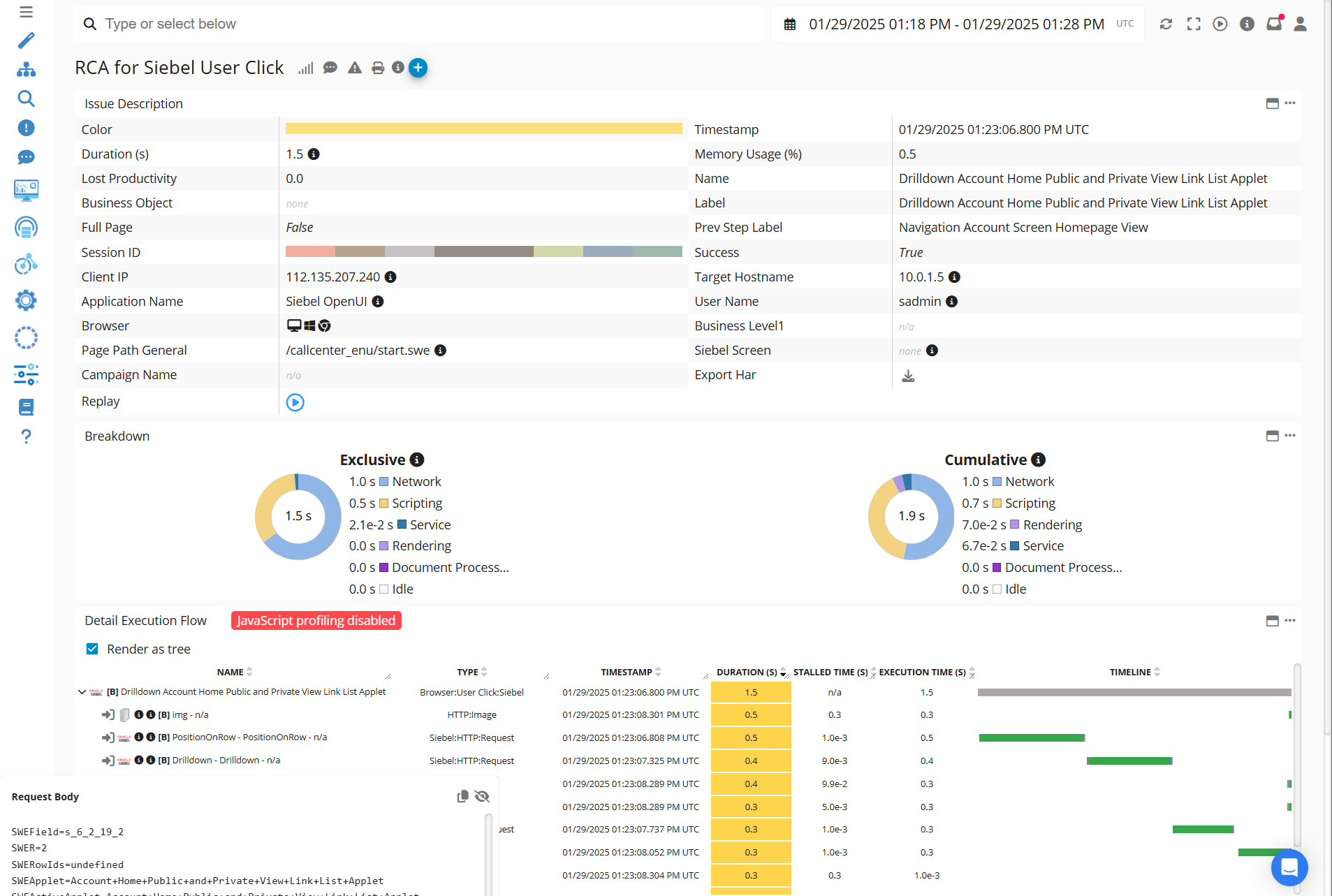The width and height of the screenshot is (1332, 896).
Task: Minimize the Detail Execution Flow panel
Action: [x=1273, y=621]
